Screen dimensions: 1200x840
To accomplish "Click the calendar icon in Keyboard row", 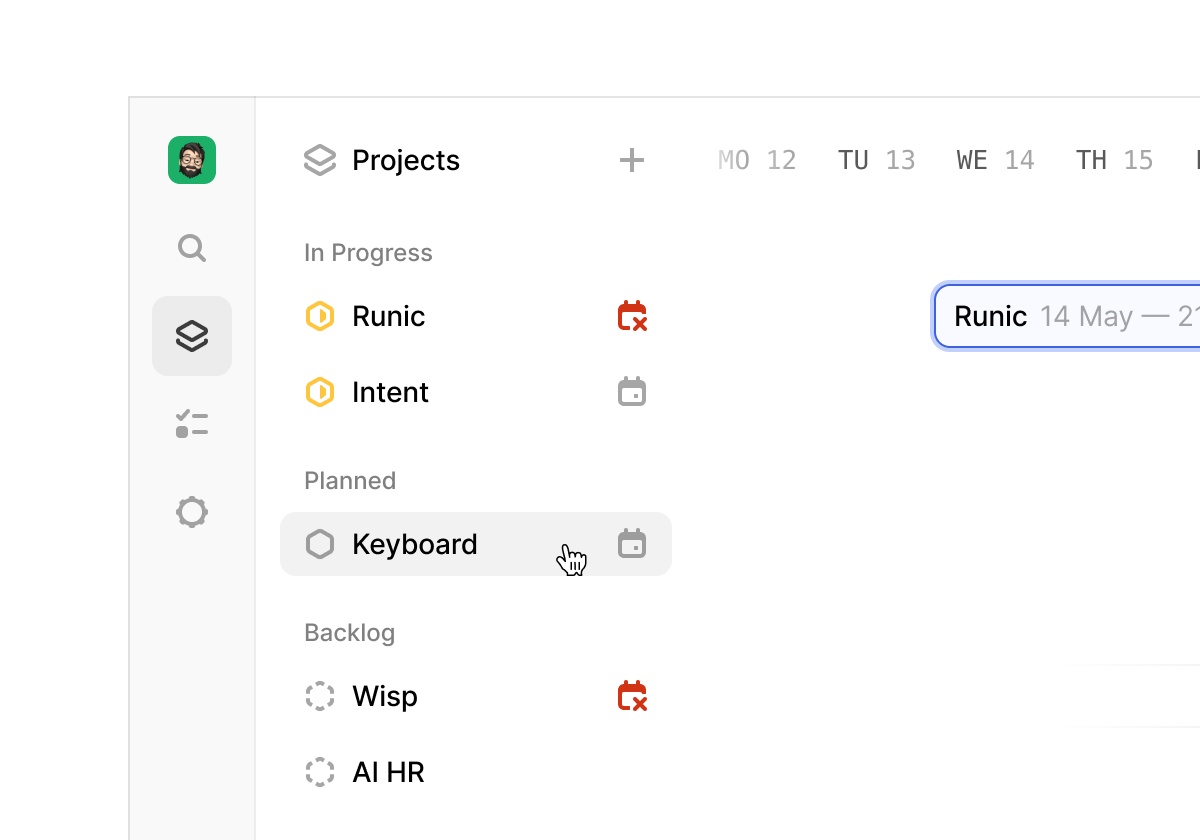I will tap(632, 544).
